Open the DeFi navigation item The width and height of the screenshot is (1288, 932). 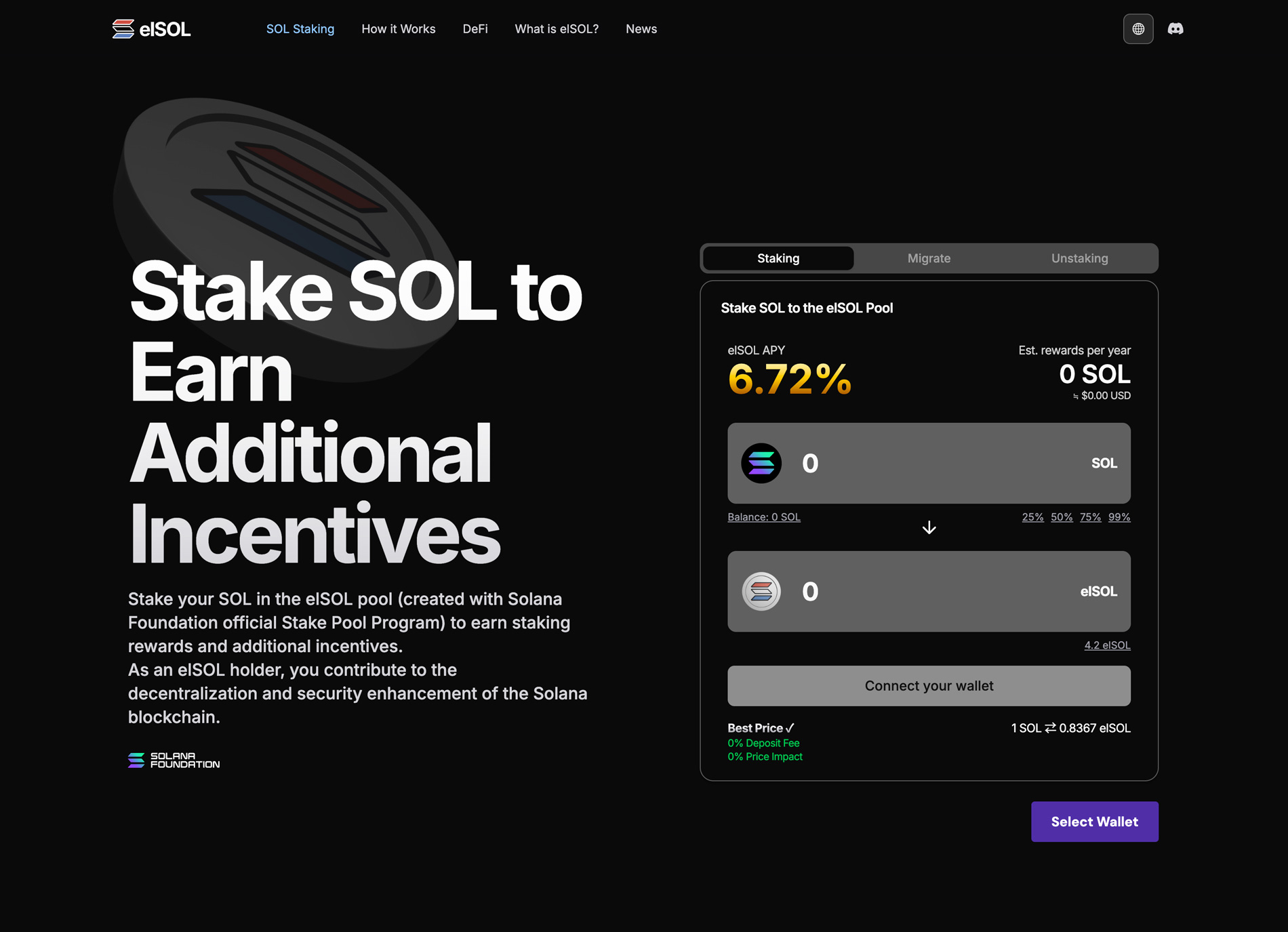[x=475, y=29]
